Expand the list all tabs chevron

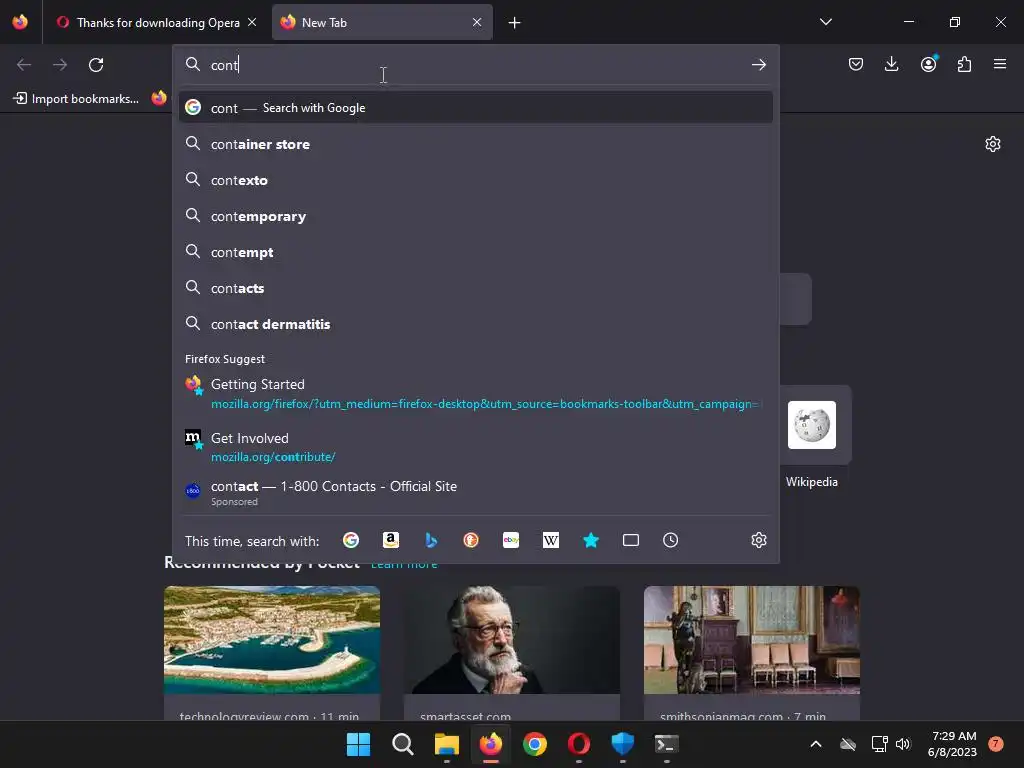coord(825,22)
